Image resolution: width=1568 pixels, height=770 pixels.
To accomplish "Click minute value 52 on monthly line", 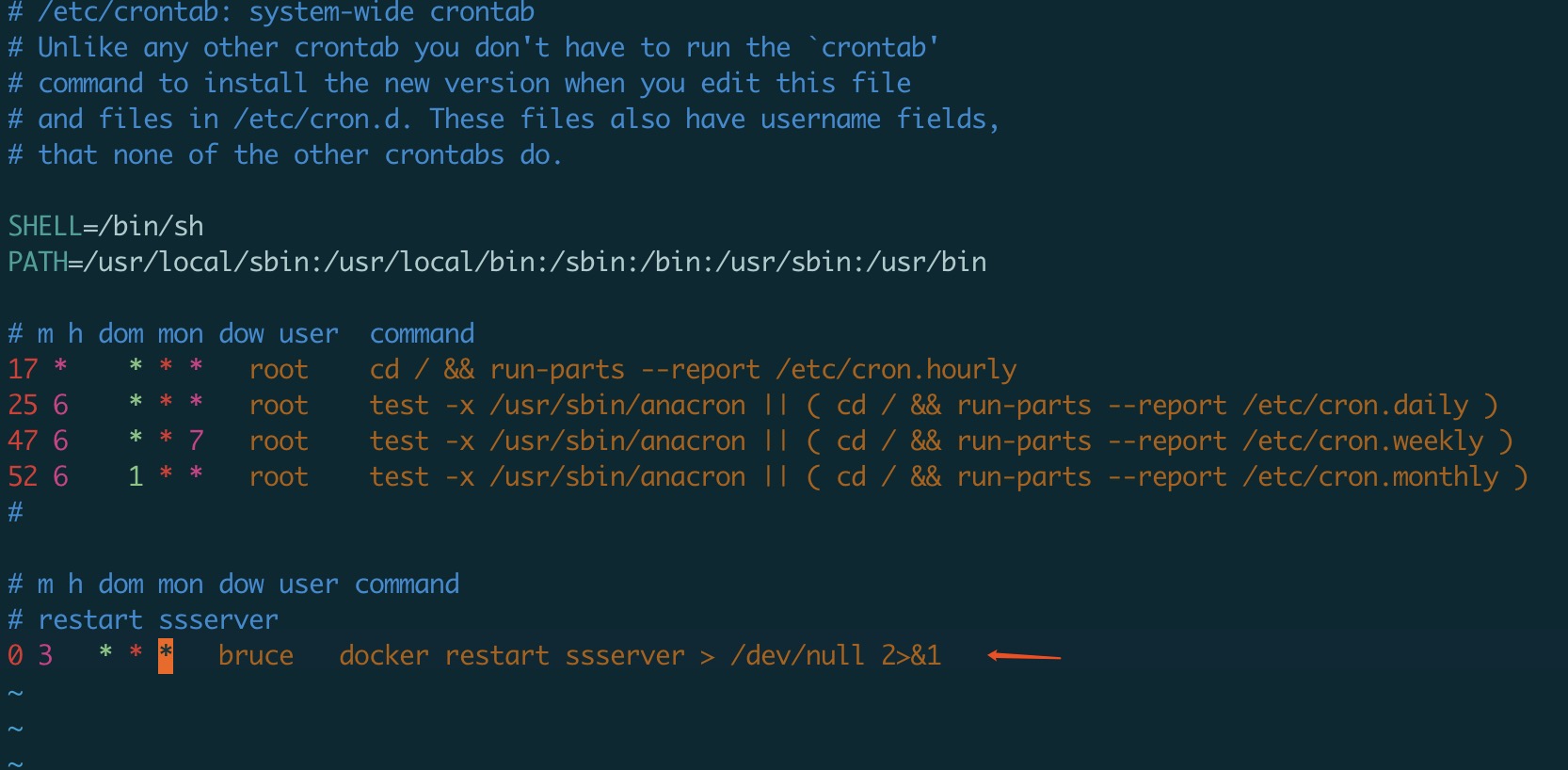I will point(23,476).
